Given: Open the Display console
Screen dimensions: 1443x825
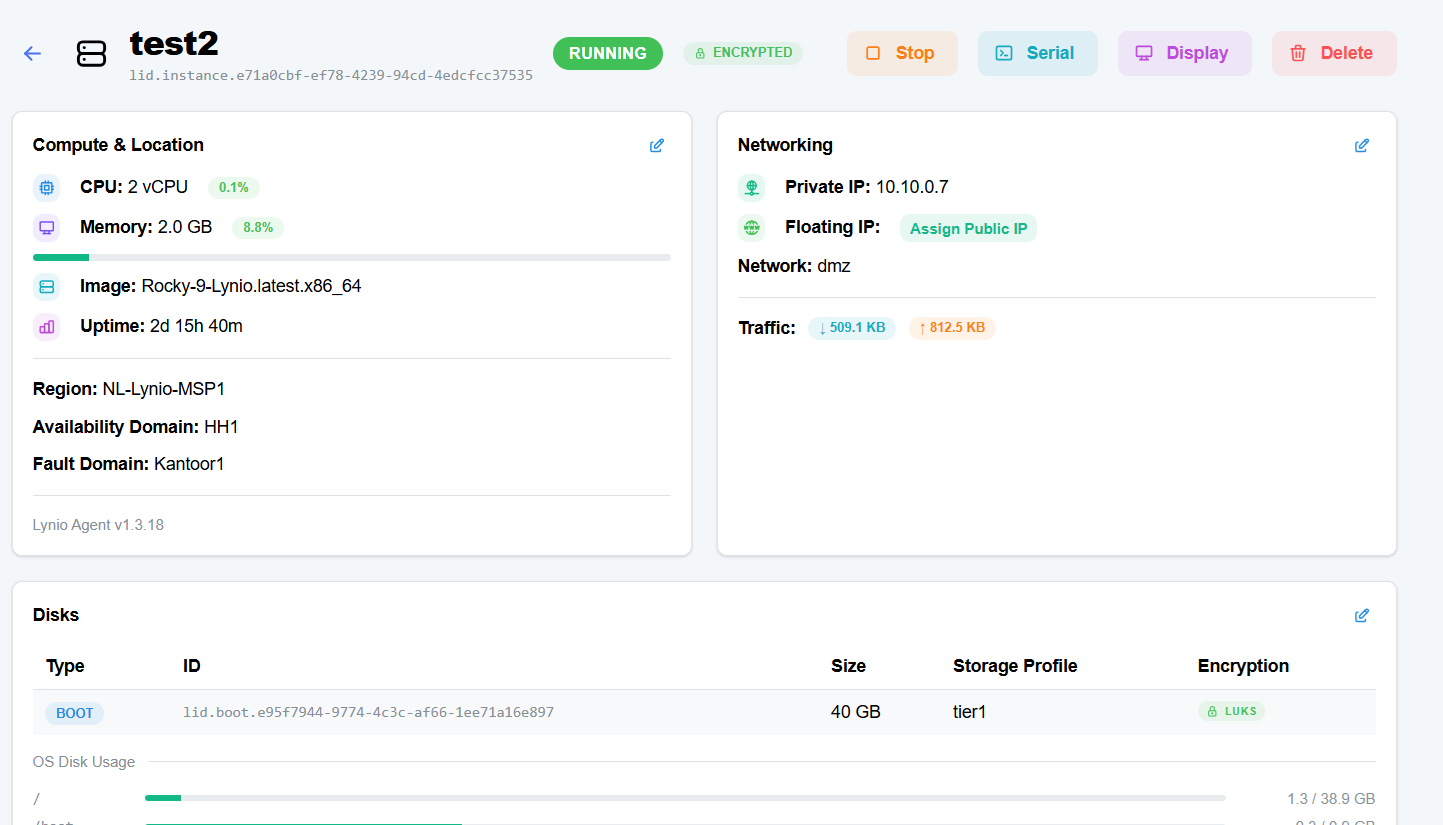Looking at the screenshot, I should click(x=1184, y=53).
